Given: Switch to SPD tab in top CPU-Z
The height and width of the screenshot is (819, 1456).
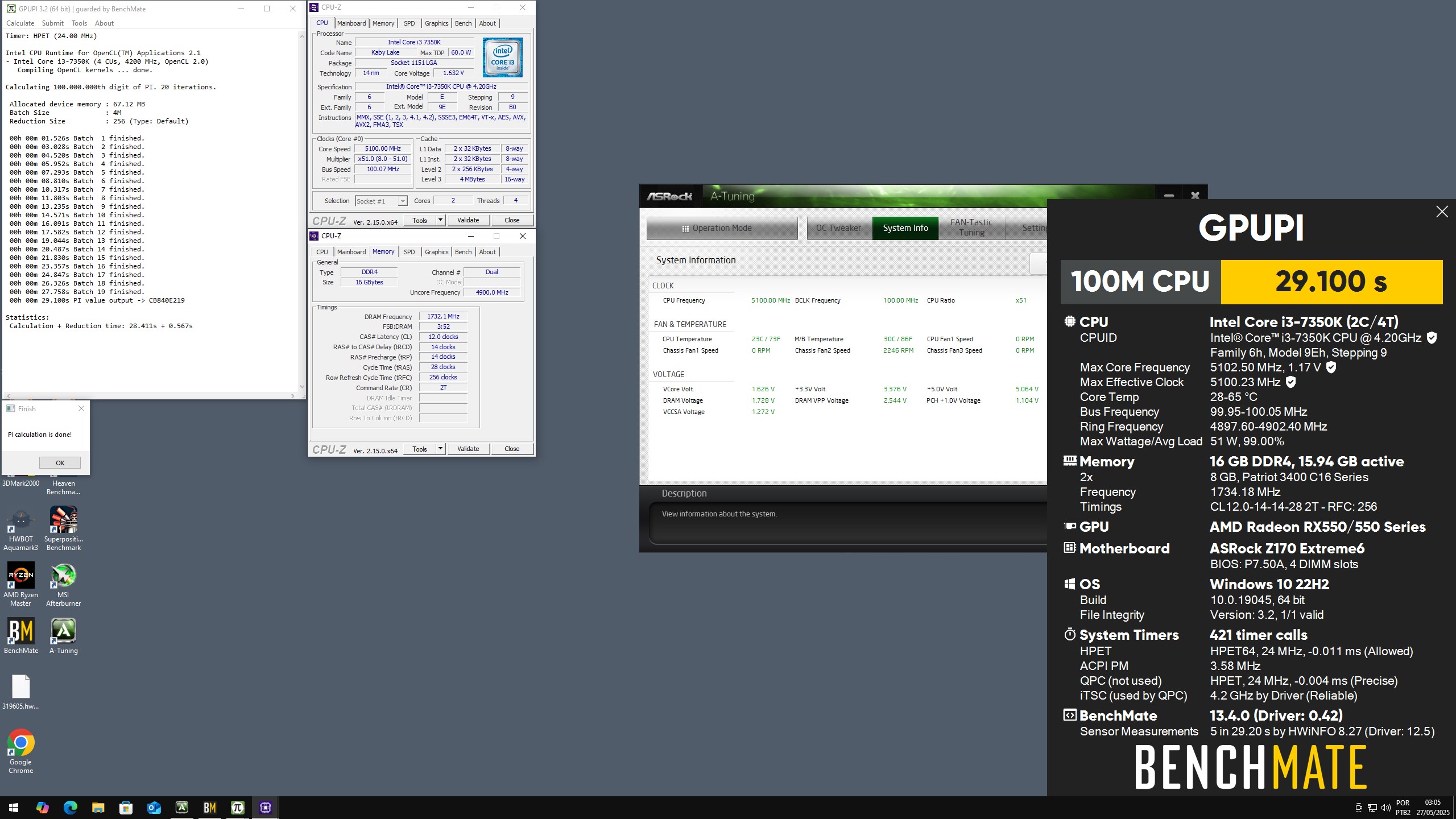Looking at the screenshot, I should 409,23.
